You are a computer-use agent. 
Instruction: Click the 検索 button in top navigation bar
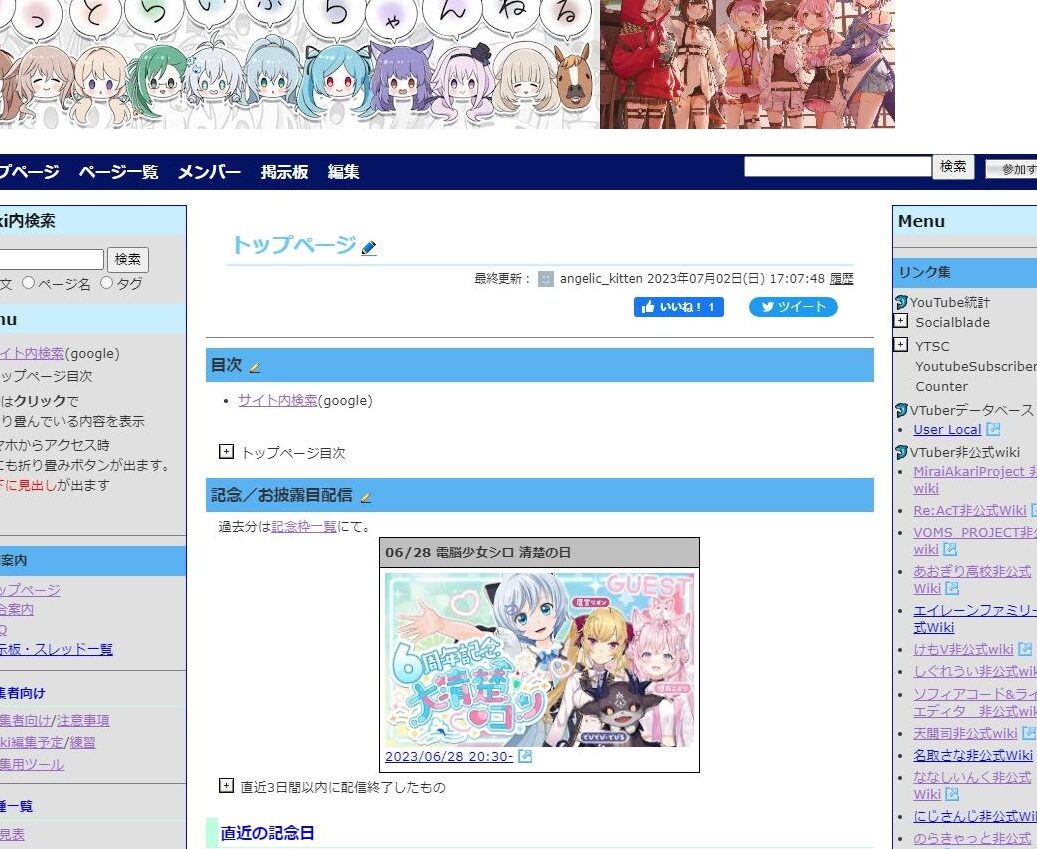pos(953,167)
